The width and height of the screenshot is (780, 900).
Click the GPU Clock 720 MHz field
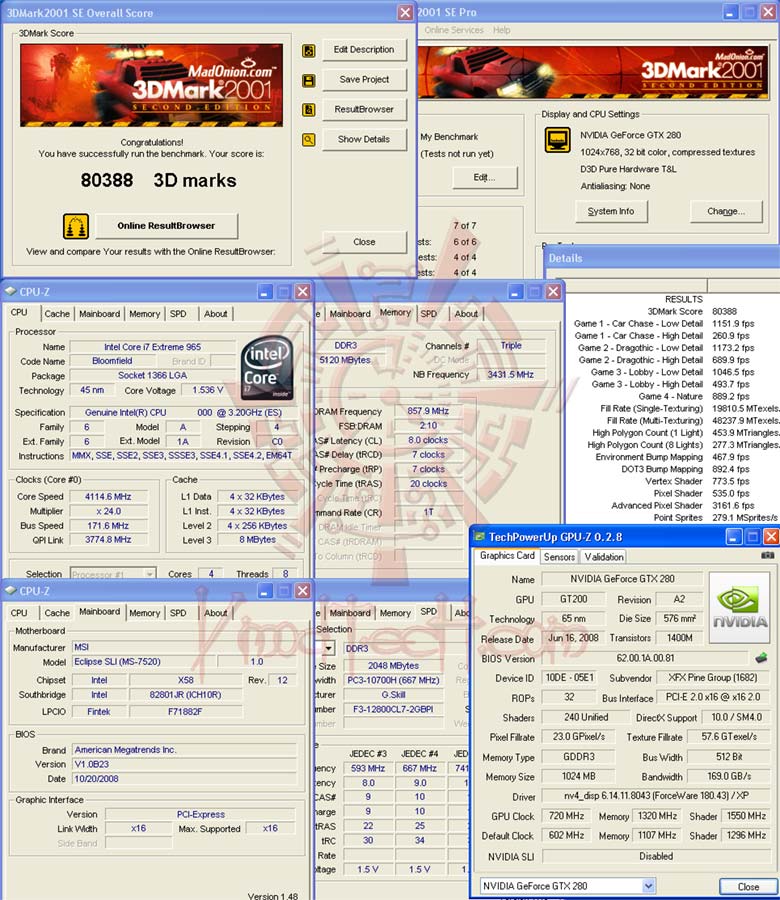[566, 816]
